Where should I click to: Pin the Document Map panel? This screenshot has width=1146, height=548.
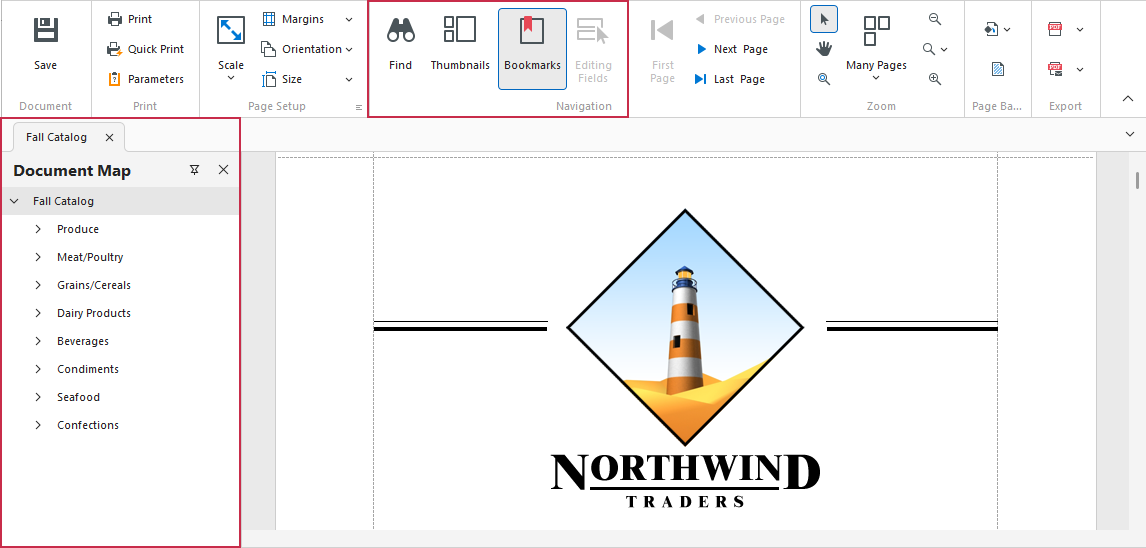[x=194, y=170]
